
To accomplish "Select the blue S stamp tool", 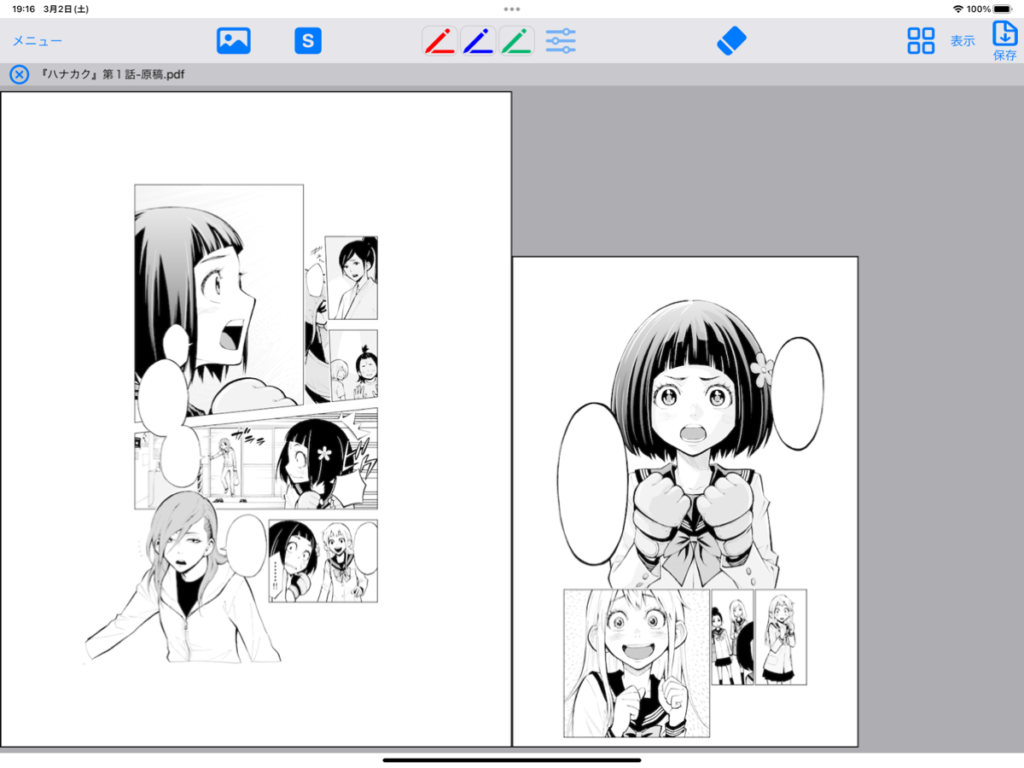I will 308,40.
